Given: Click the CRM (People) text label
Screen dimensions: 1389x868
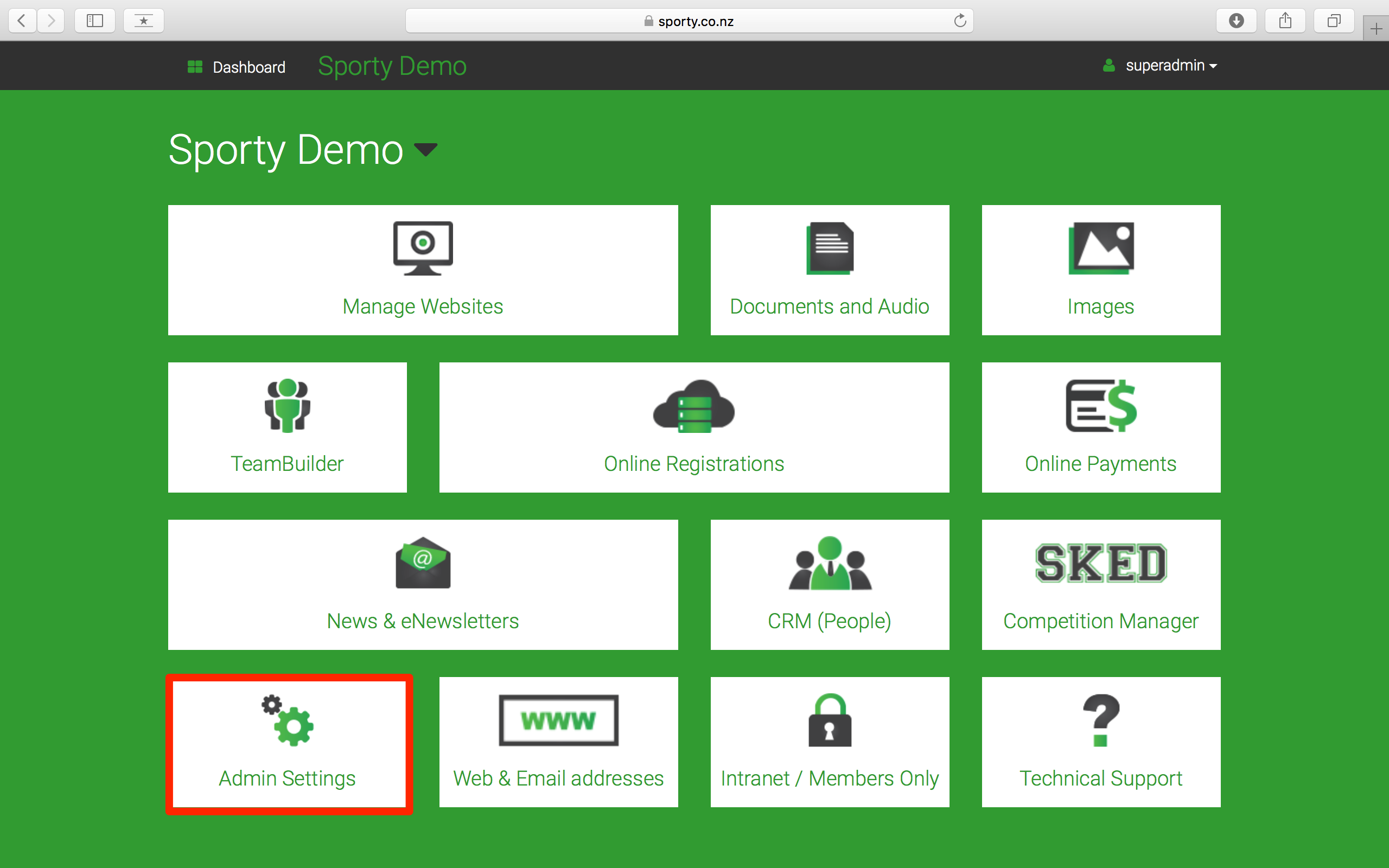Looking at the screenshot, I should (x=830, y=621).
